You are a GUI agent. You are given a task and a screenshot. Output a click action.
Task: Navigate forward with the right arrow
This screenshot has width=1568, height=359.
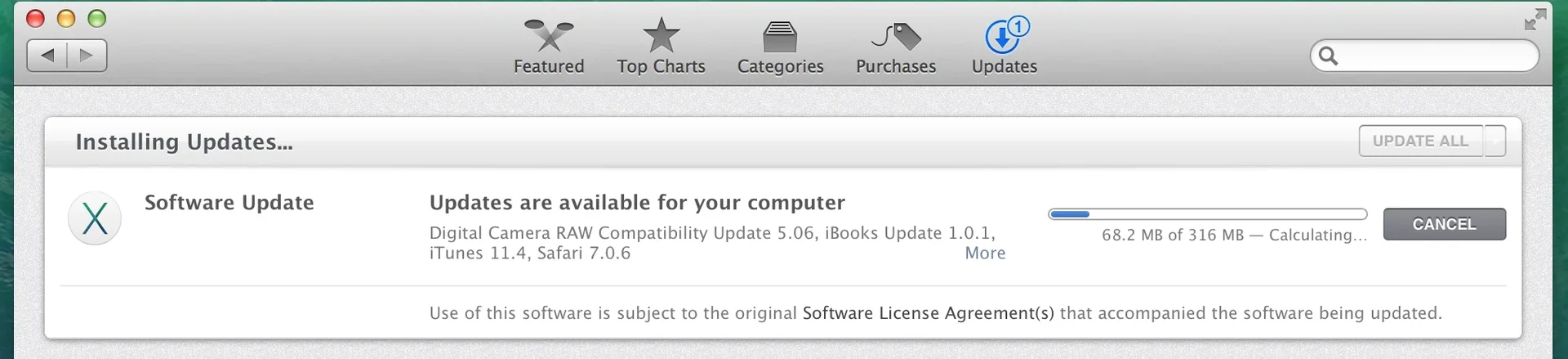pyautogui.click(x=87, y=56)
